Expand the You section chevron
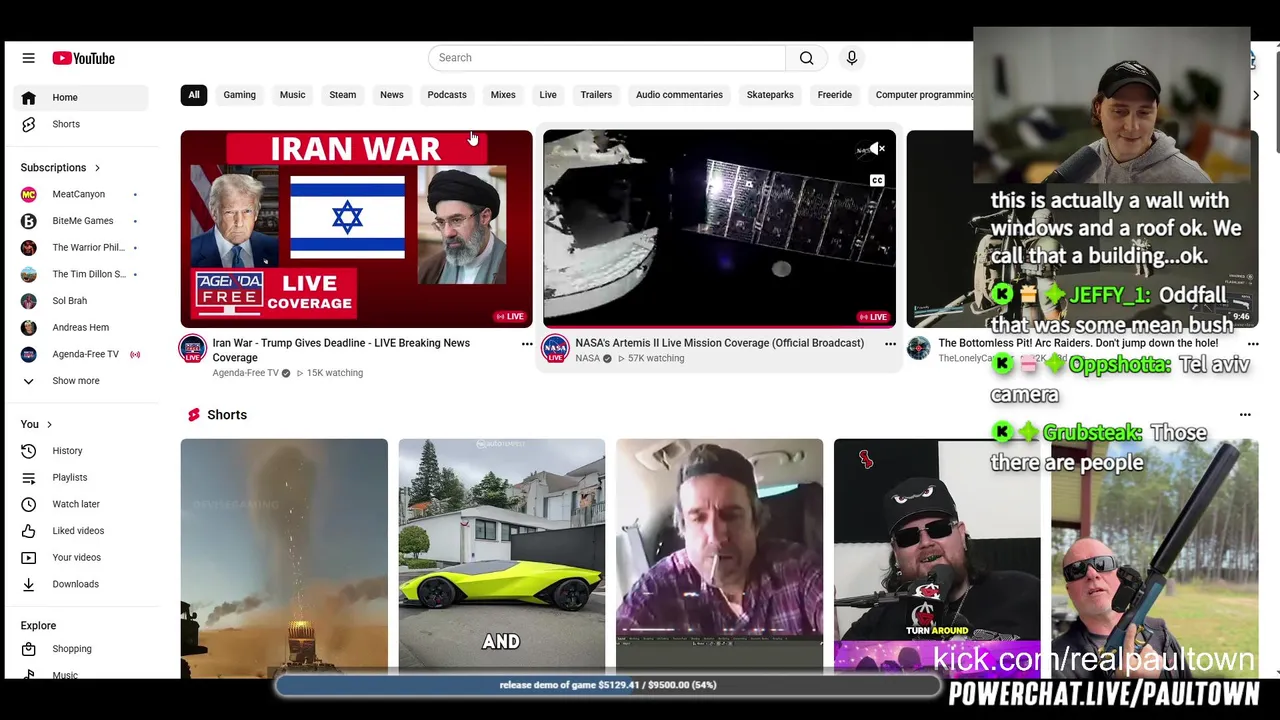 tap(49, 425)
